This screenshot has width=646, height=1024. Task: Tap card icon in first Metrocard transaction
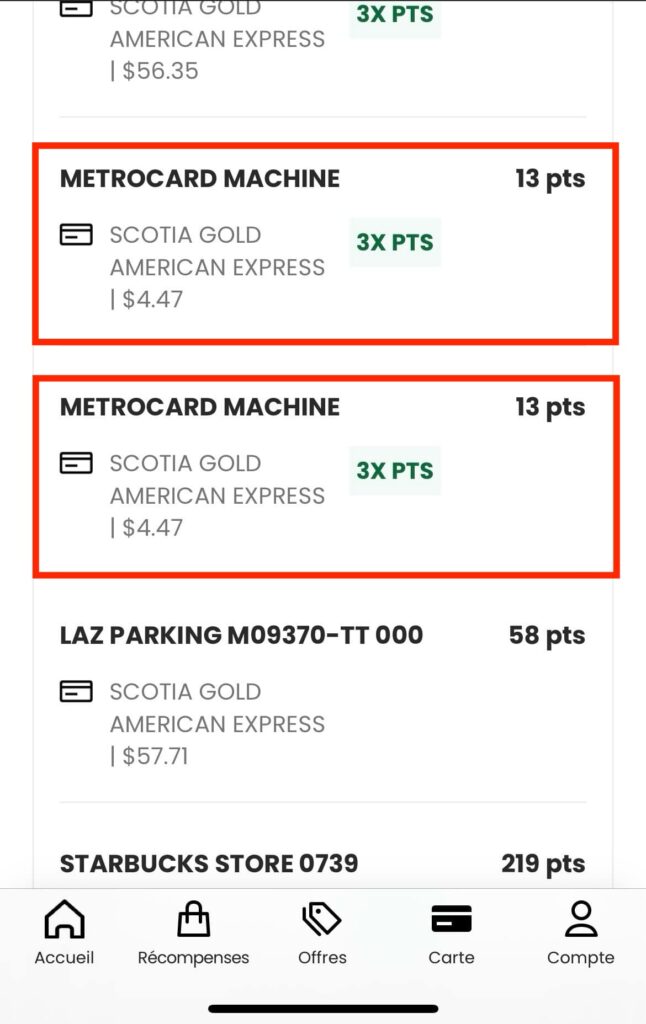(x=76, y=235)
